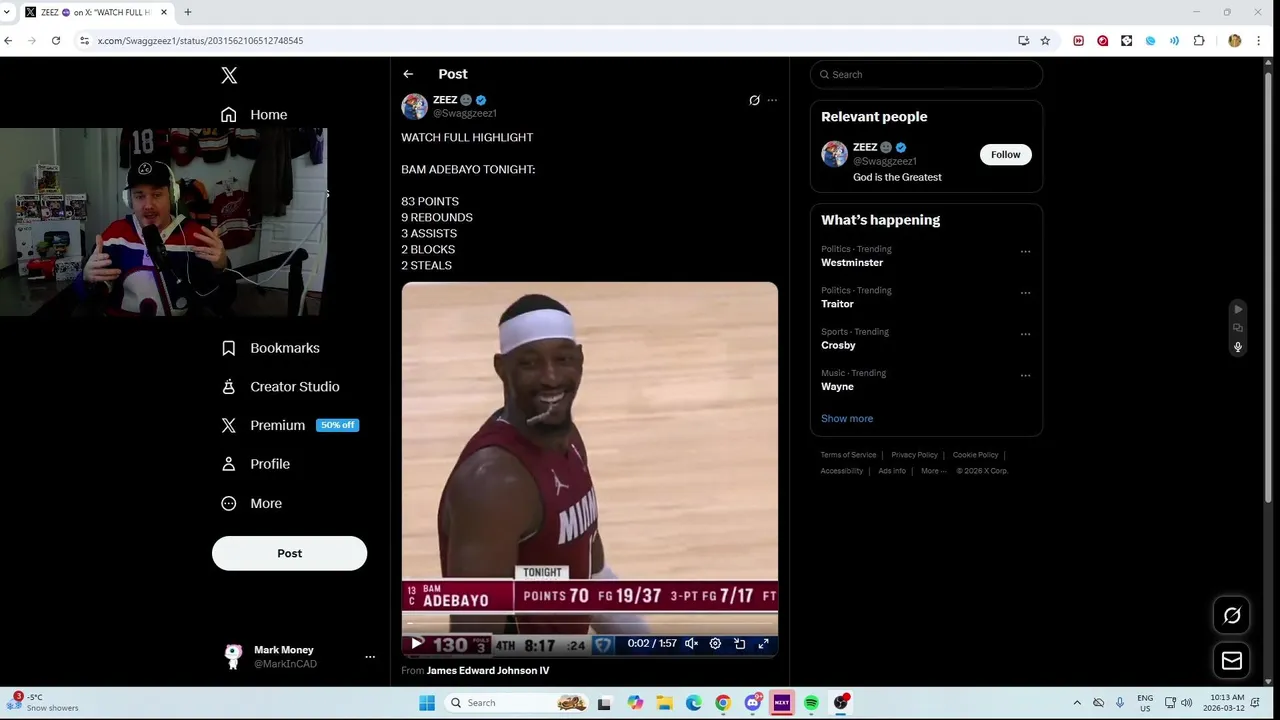The image size is (1280, 720).
Task: Follow ZEEZ in Relevant people
Action: point(1006,155)
